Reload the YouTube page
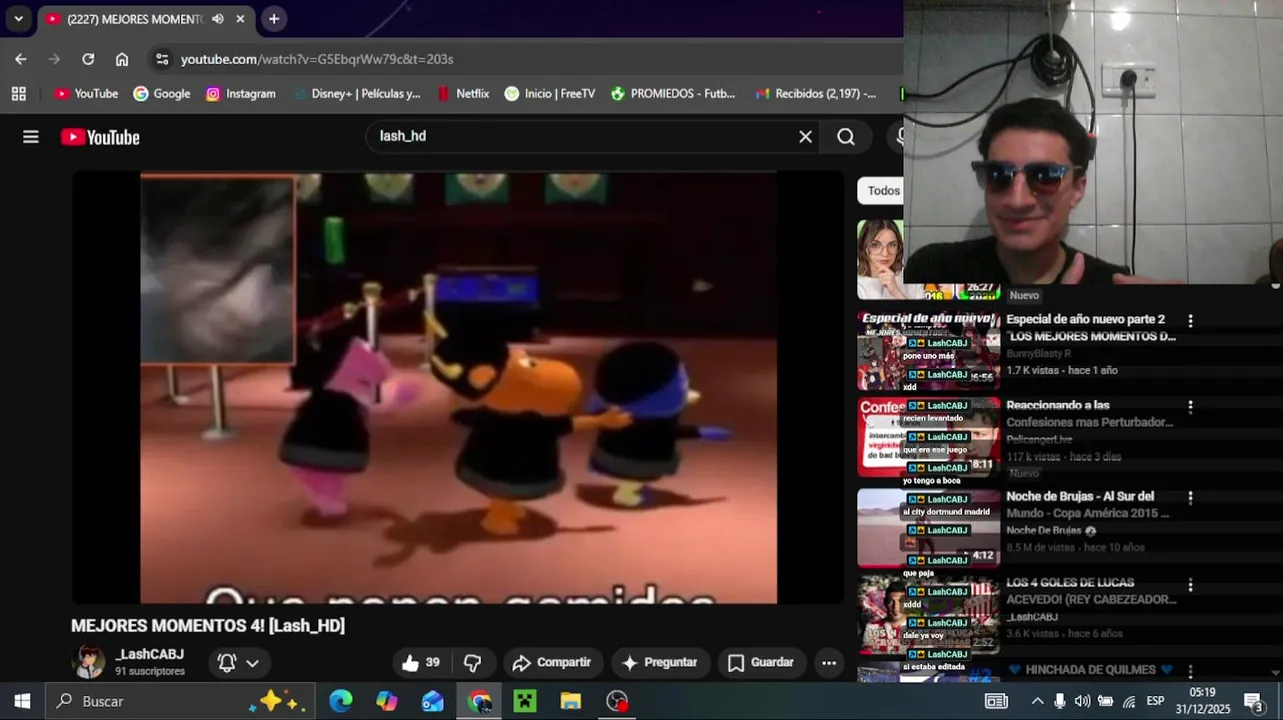Image resolution: width=1283 pixels, height=720 pixels. (x=88, y=59)
